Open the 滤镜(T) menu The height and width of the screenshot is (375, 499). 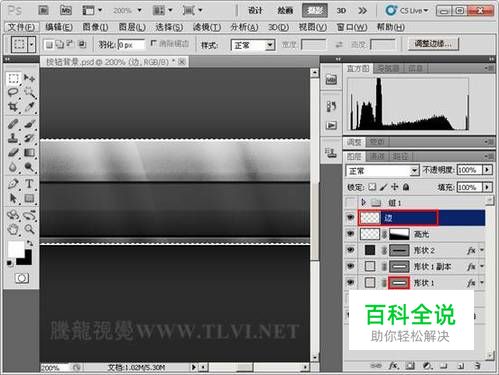[x=207, y=27]
